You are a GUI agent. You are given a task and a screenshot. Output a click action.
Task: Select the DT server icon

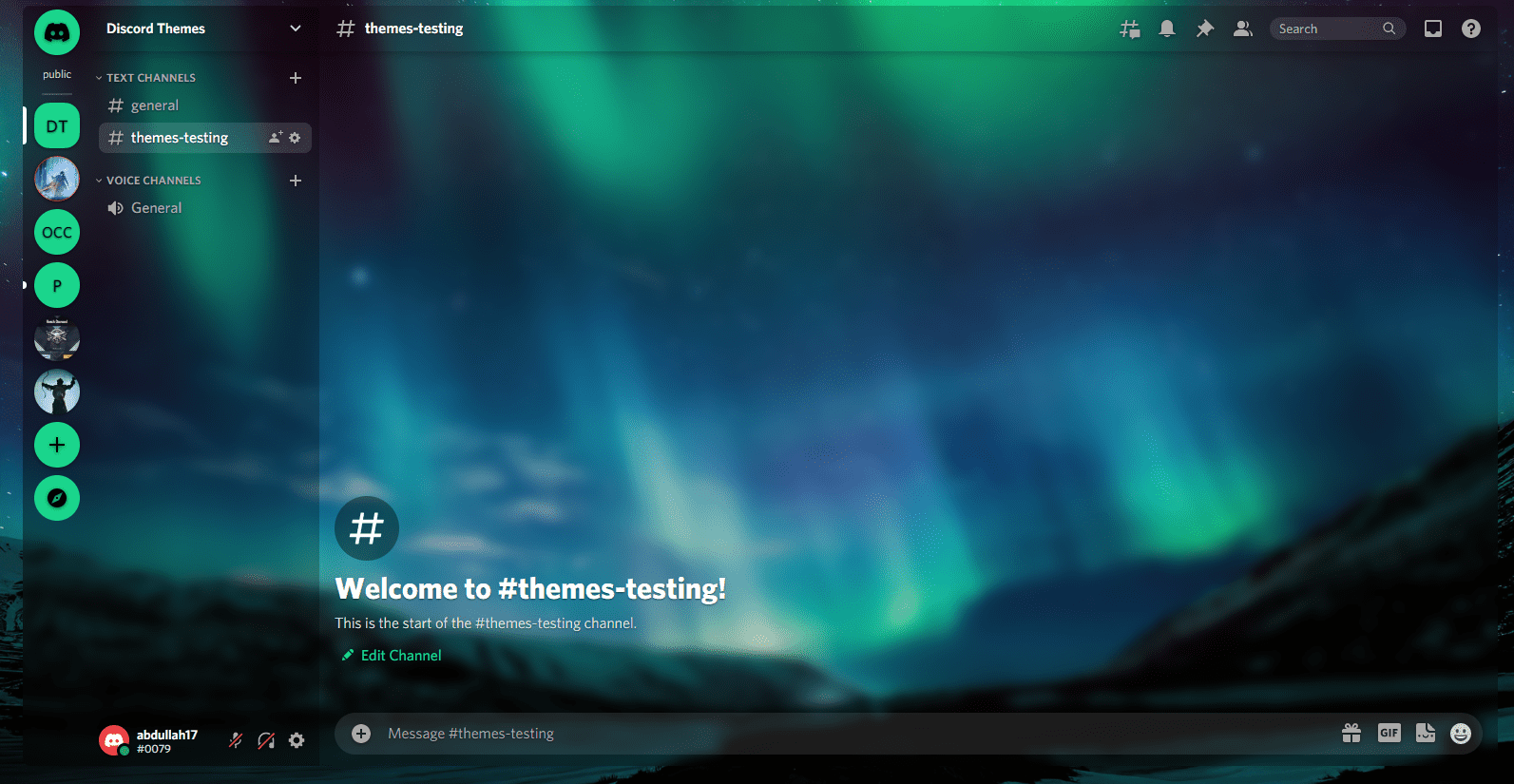point(57,125)
